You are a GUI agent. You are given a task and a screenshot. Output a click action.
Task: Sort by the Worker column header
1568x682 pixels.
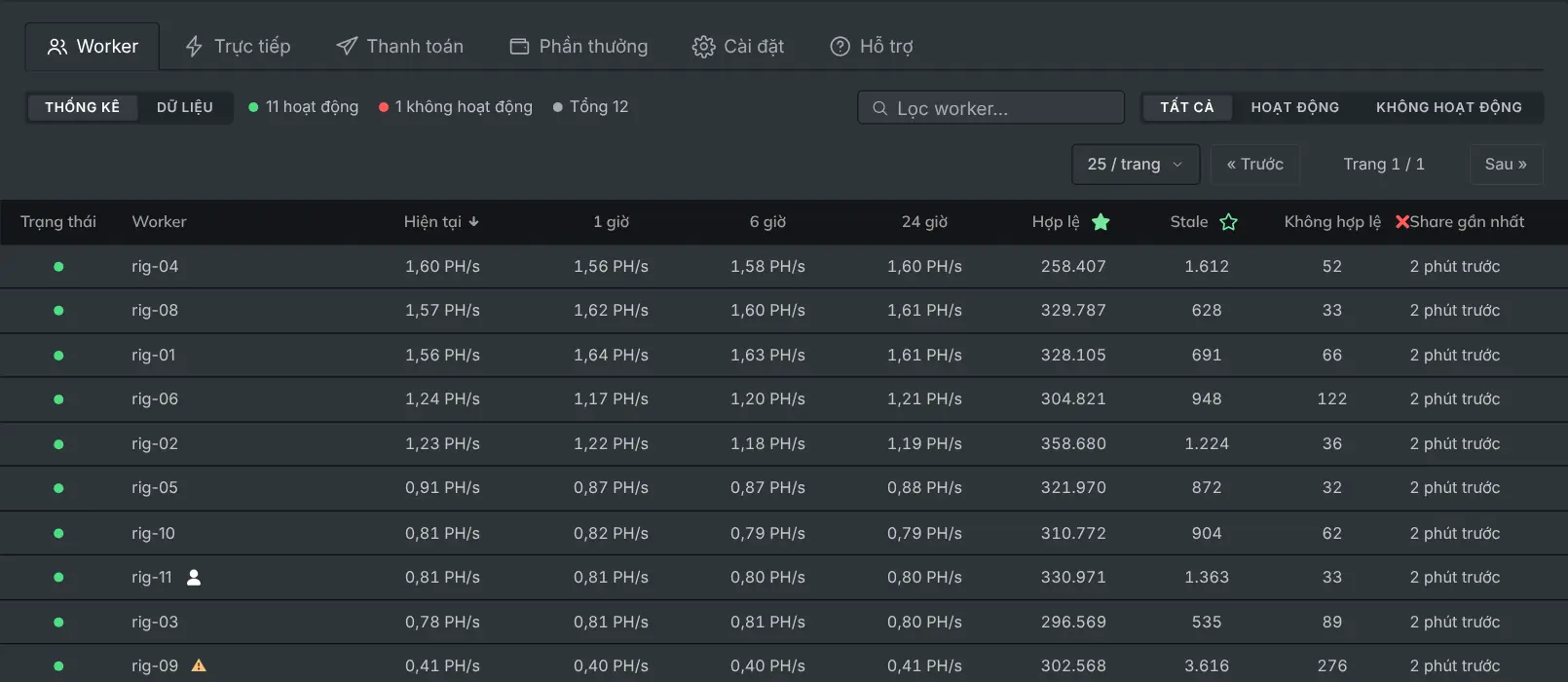point(159,222)
